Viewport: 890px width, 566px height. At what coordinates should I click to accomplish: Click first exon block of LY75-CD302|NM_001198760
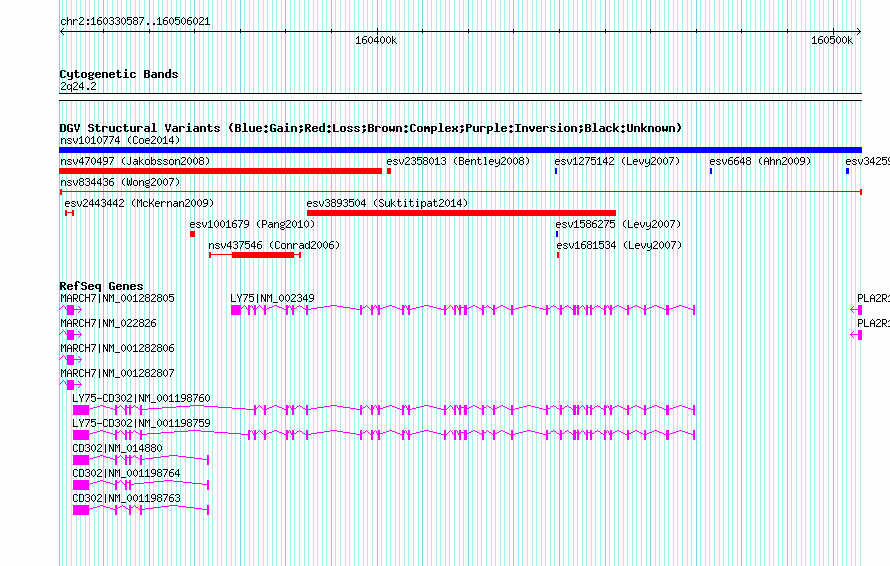tap(81, 410)
